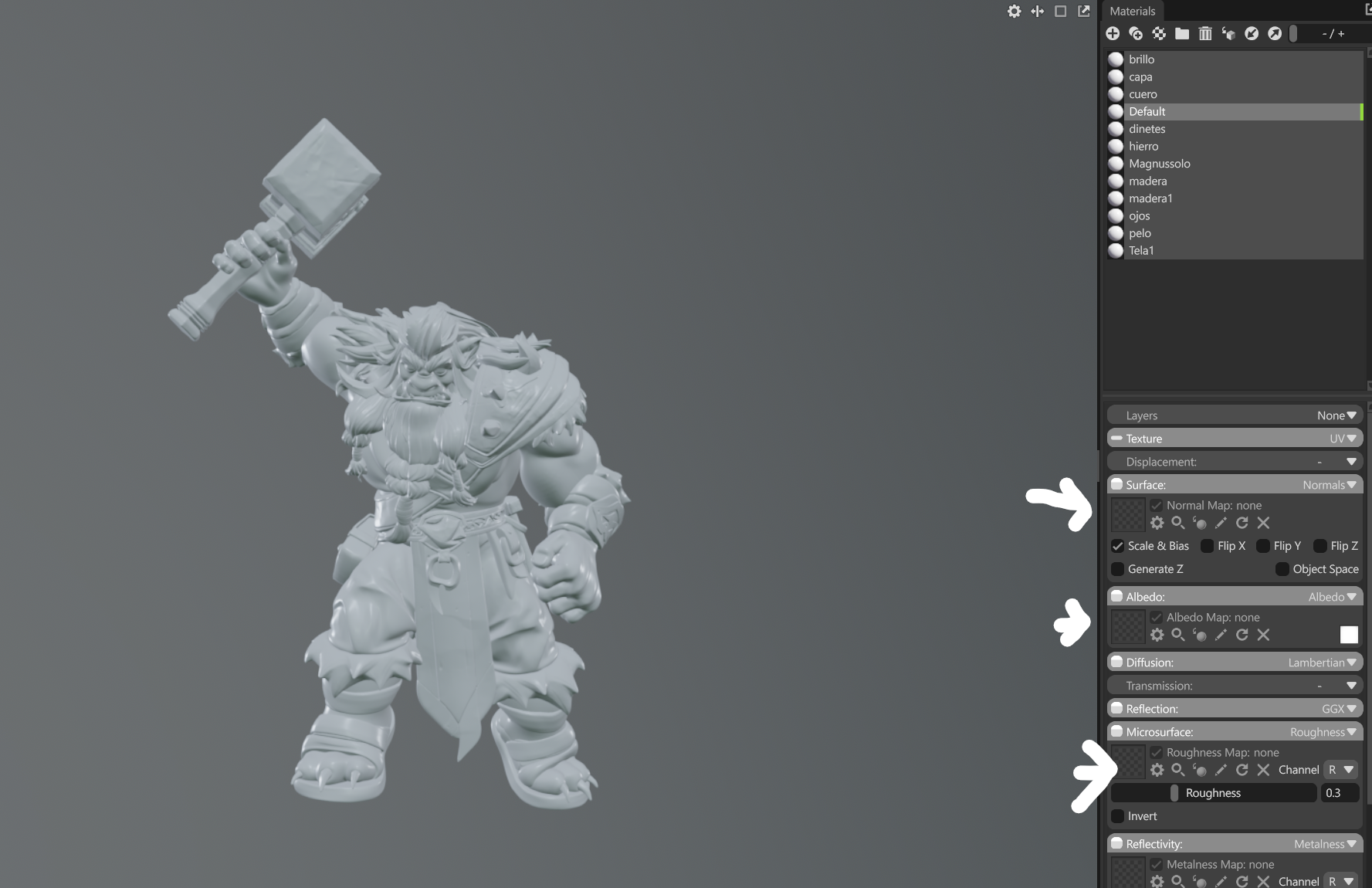Select the Magnussolo material
This screenshot has width=1372, height=888.
(x=1235, y=164)
